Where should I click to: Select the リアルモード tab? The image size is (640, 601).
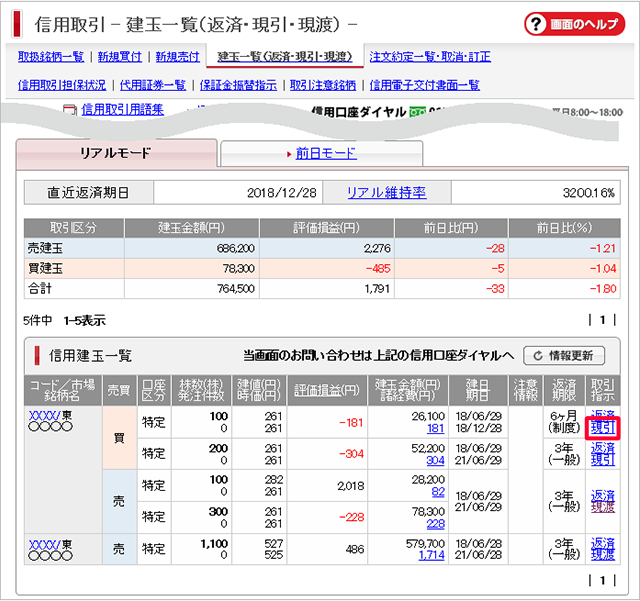click(115, 153)
